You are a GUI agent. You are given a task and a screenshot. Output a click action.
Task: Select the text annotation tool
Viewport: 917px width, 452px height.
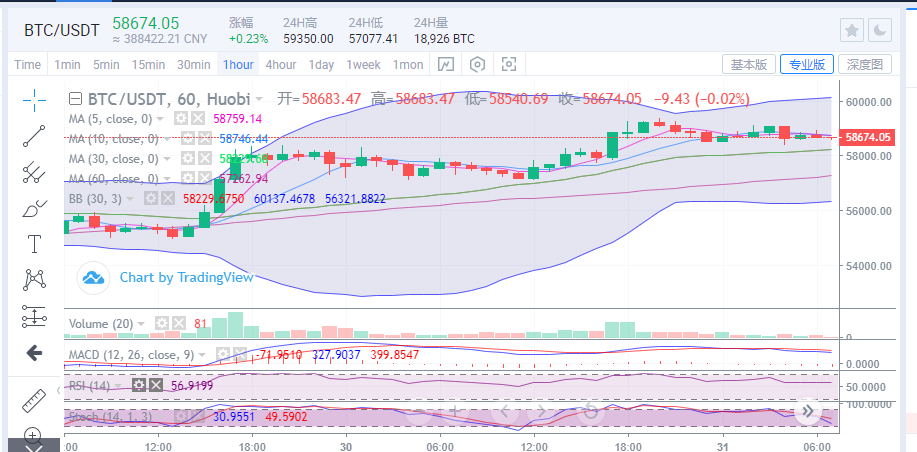35,244
